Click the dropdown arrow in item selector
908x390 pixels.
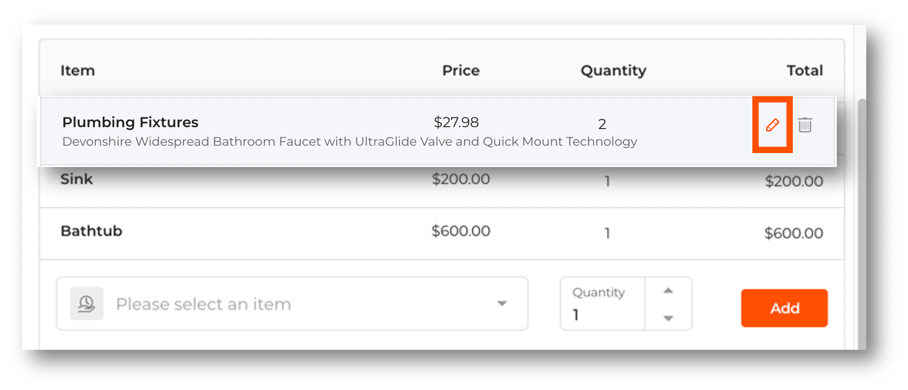pos(502,304)
